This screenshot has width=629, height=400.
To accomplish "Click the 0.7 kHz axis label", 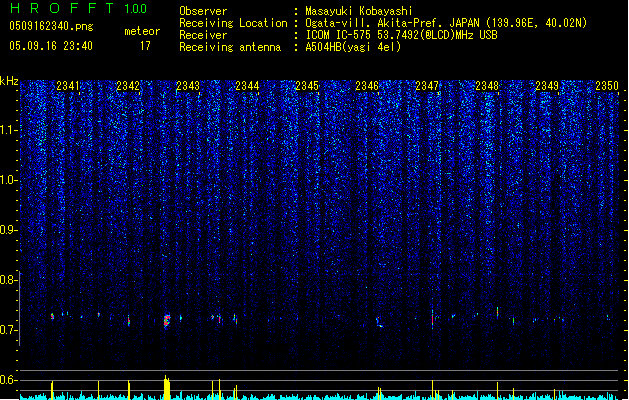I will point(9,330).
